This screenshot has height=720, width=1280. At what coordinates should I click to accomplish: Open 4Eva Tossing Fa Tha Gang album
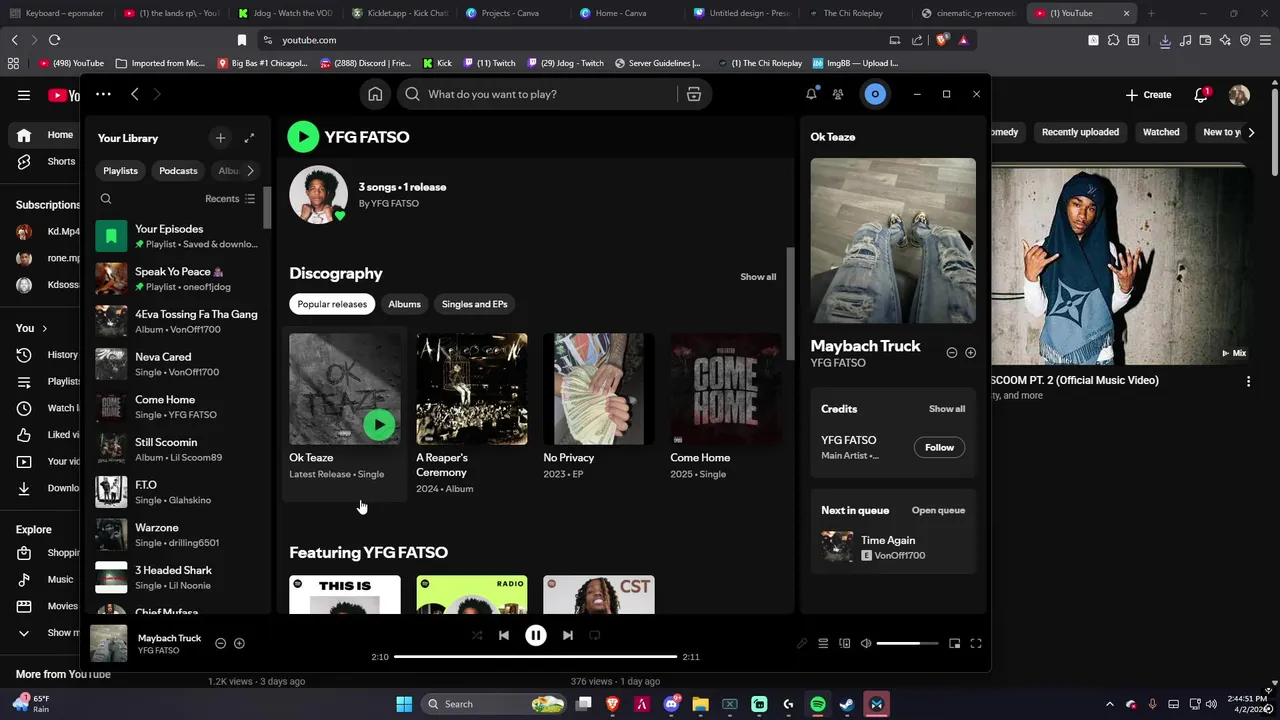click(177, 321)
